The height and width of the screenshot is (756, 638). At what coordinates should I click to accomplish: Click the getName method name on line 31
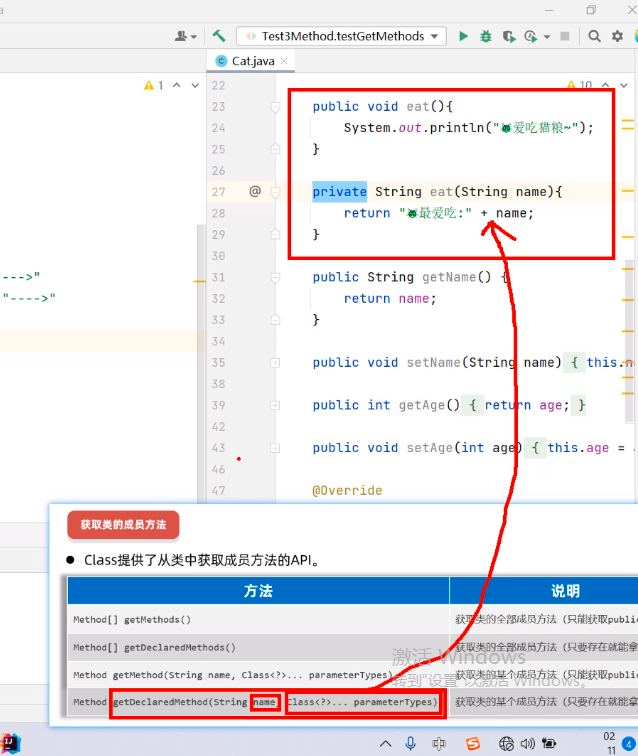pyautogui.click(x=449, y=277)
